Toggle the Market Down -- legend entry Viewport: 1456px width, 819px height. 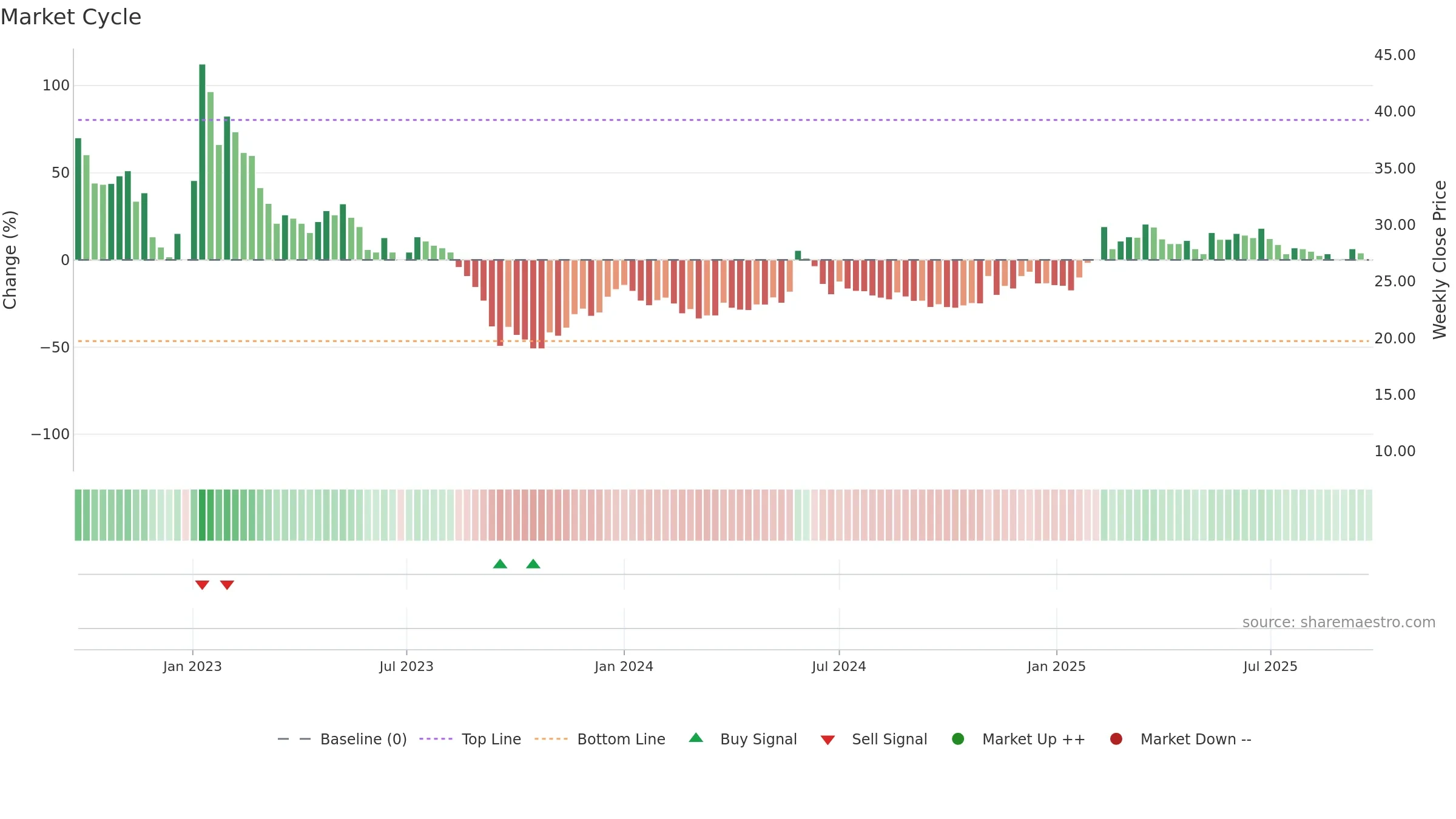(x=1181, y=739)
